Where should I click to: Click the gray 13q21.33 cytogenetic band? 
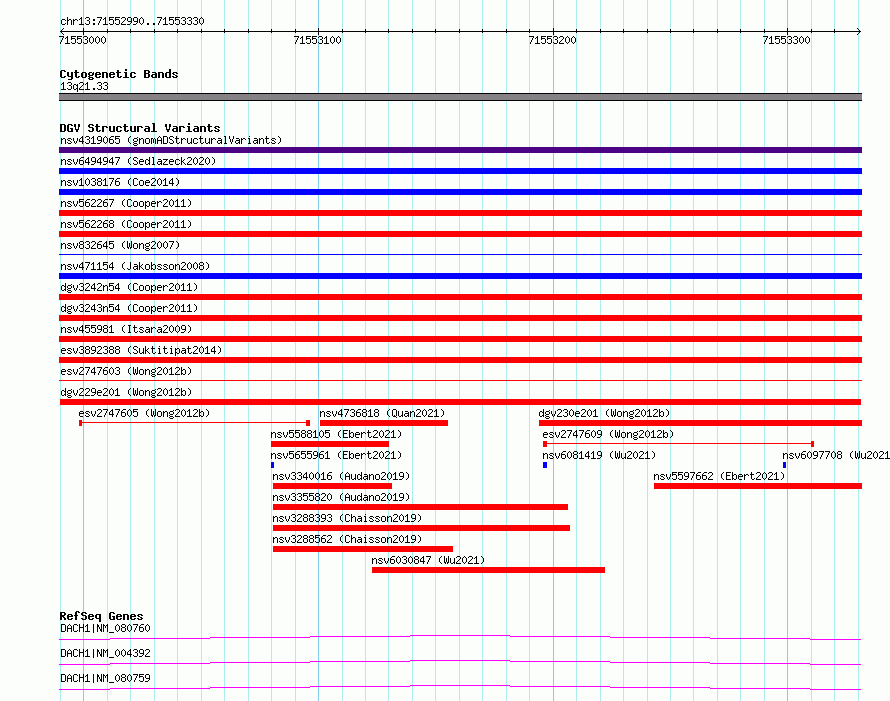coord(460,97)
